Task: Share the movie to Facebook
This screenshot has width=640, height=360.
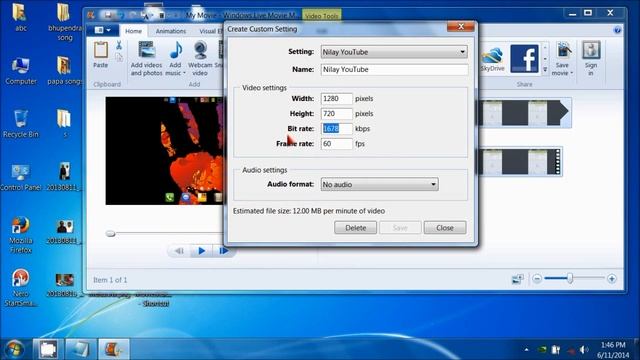Action: 524,59
